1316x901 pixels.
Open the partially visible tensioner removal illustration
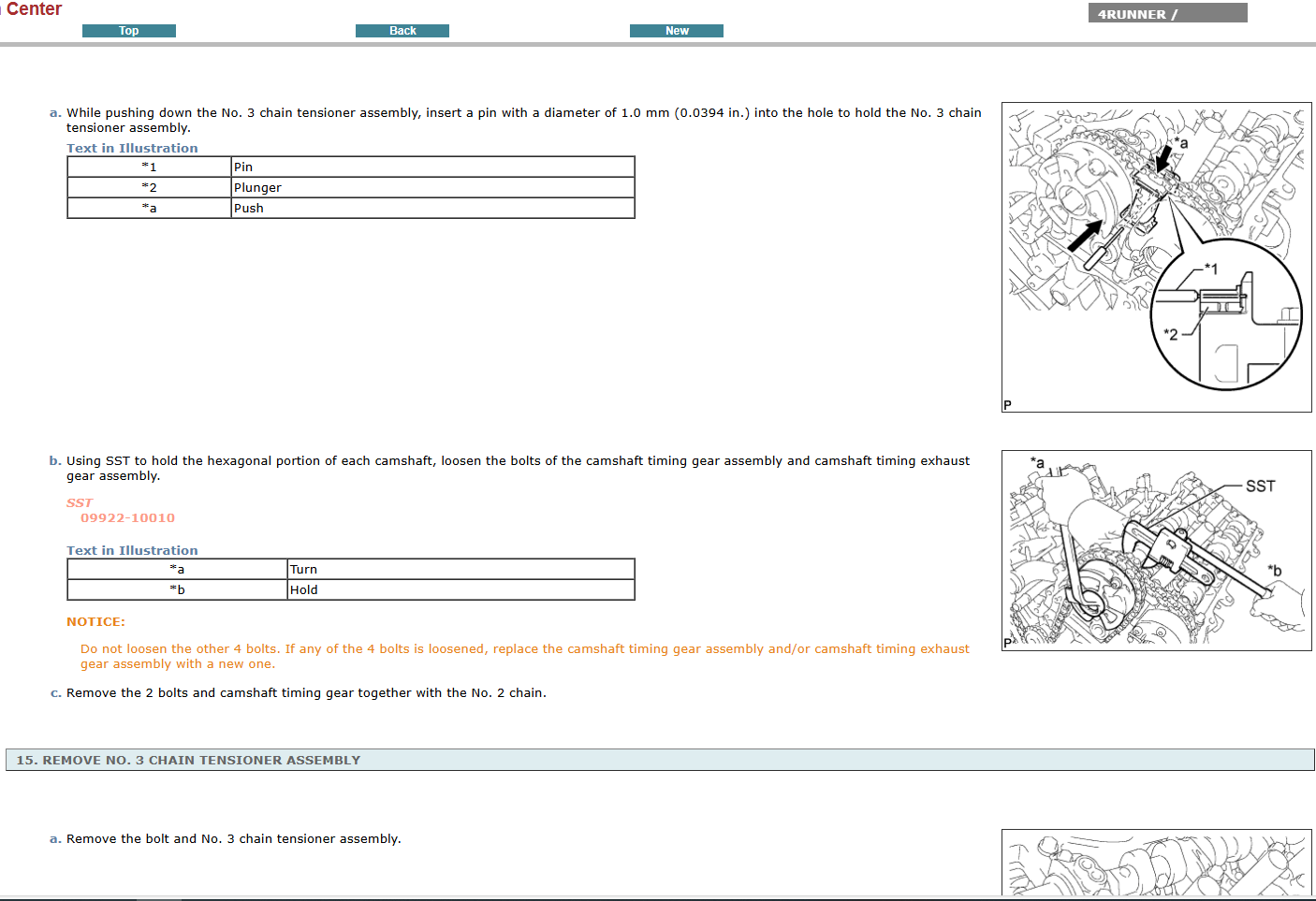point(1156,863)
